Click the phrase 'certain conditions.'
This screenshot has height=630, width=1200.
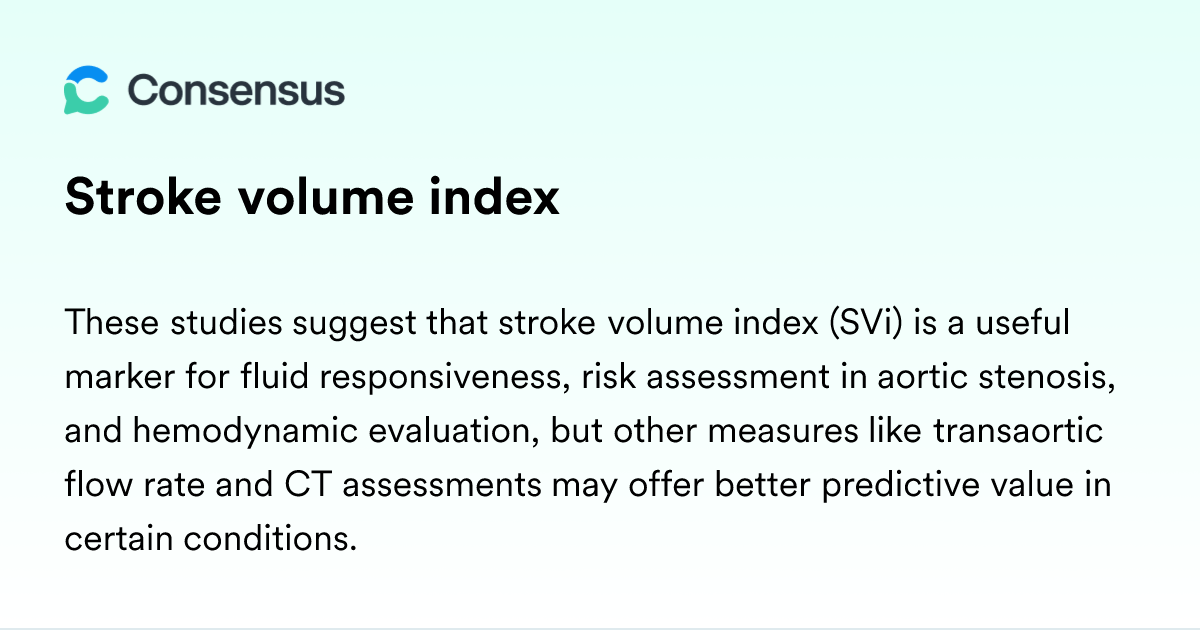point(210,540)
